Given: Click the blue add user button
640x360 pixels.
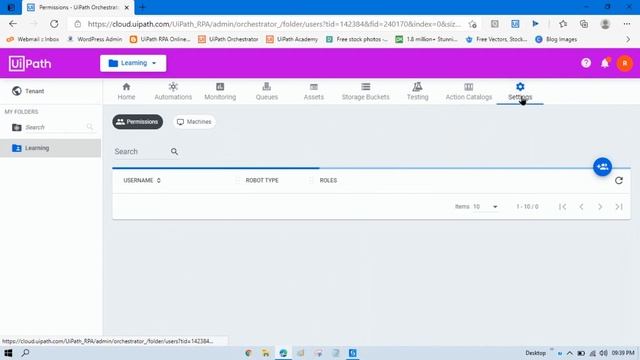Looking at the screenshot, I should coord(602,167).
